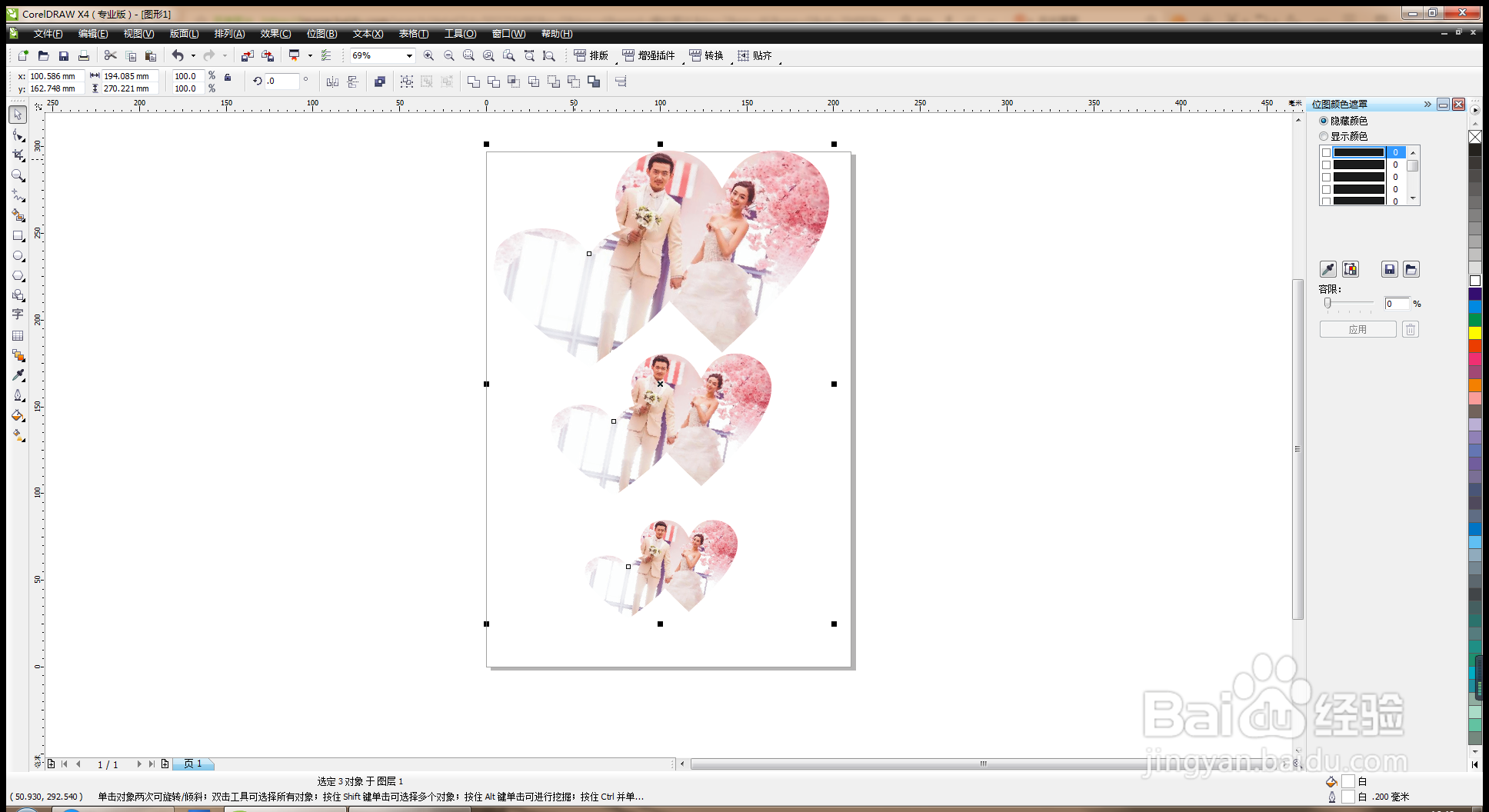1489x812 pixels.
Task: Select the Crop tool
Action: coord(18,155)
